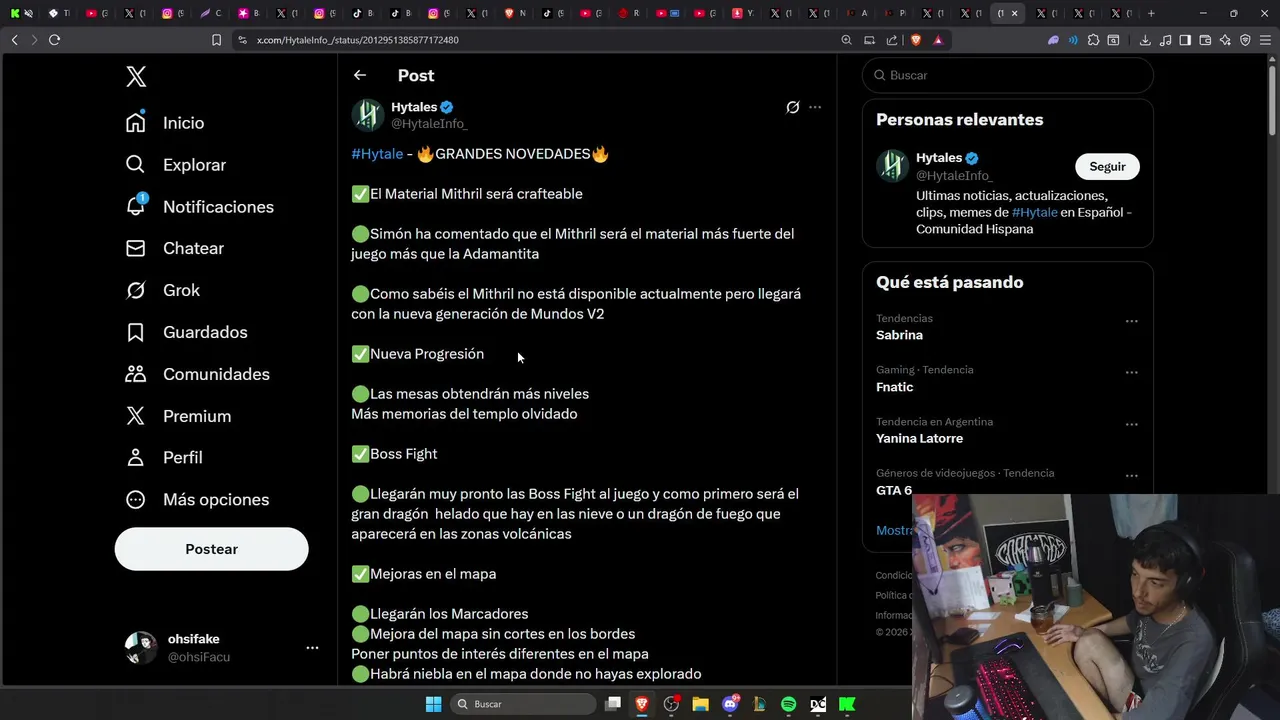Open Comunidades in the sidebar
The image size is (1280, 720).
coord(198,374)
